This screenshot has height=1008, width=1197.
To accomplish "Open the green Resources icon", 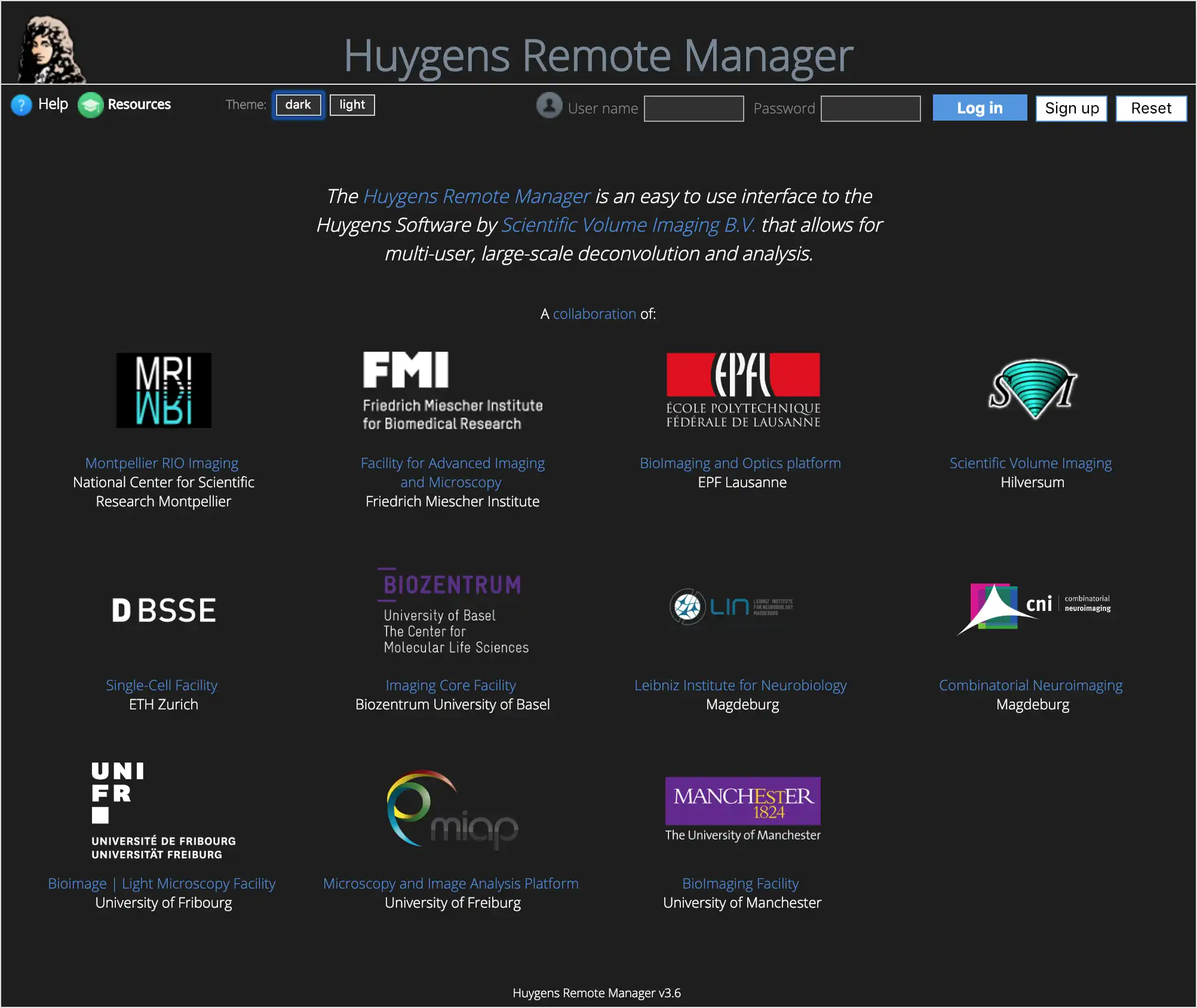I will 91,105.
